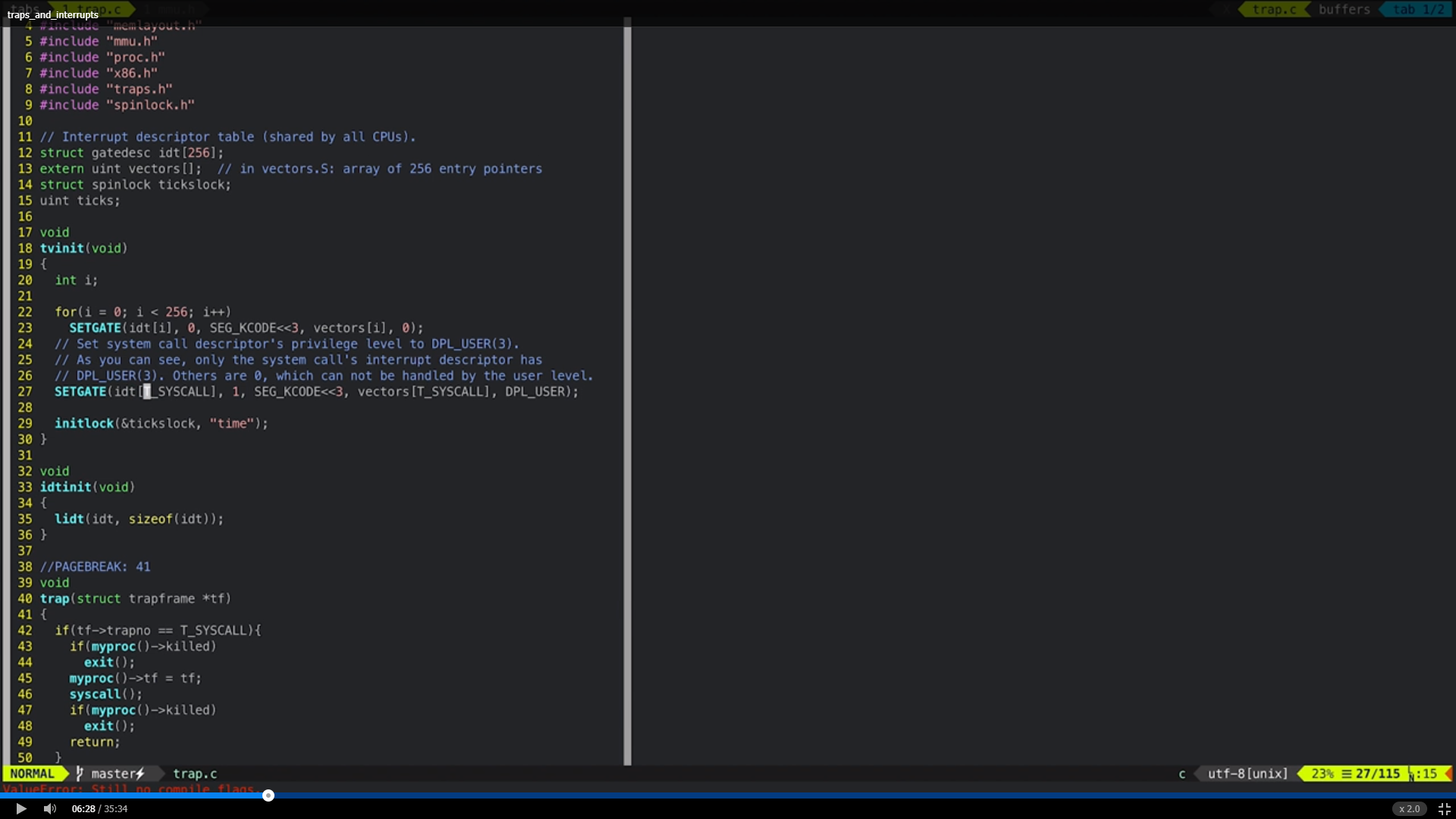
Task: Click the tab 1/2 indicator
Action: (x=1418, y=10)
